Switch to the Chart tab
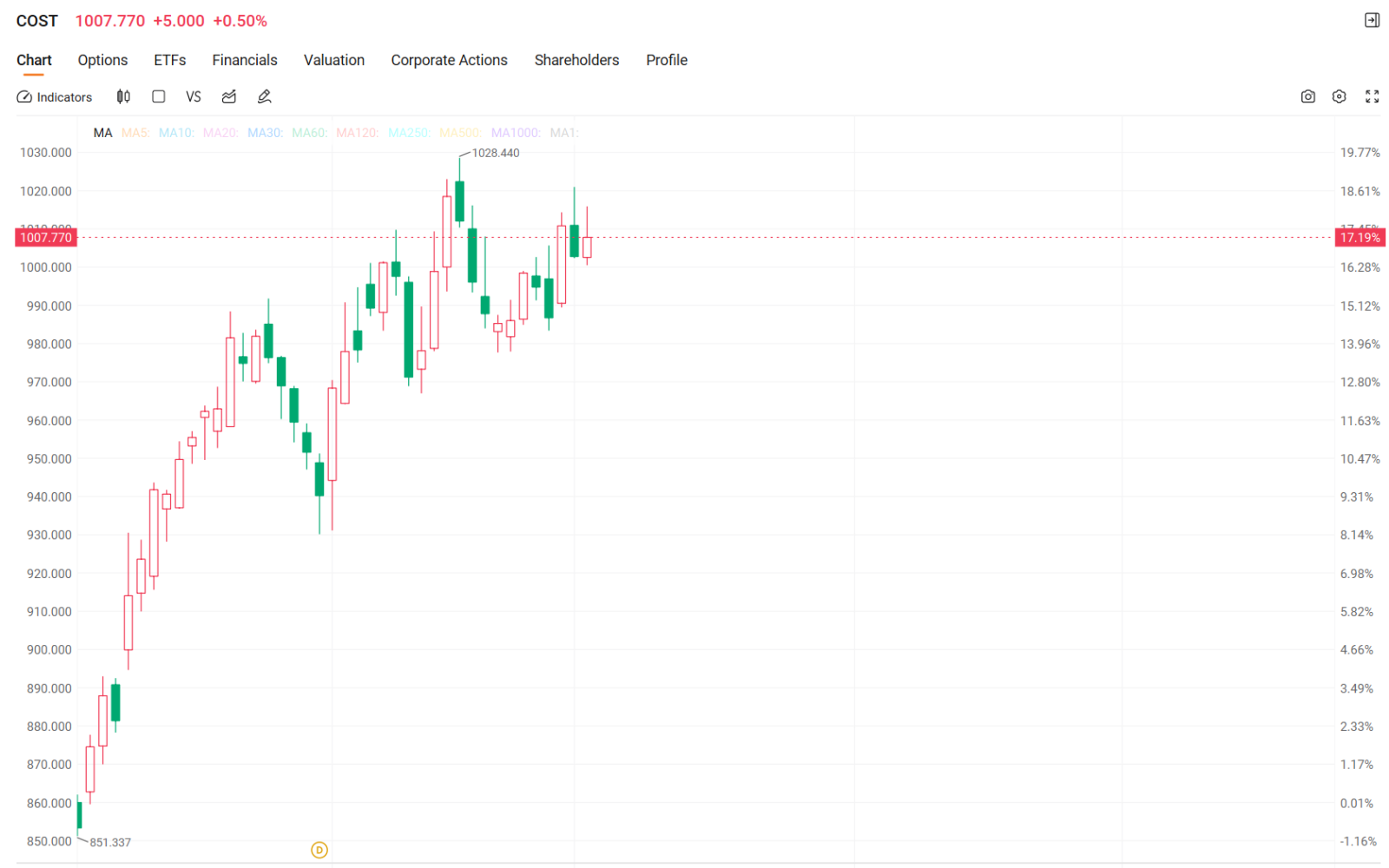The image size is (1389, 868). [34, 60]
